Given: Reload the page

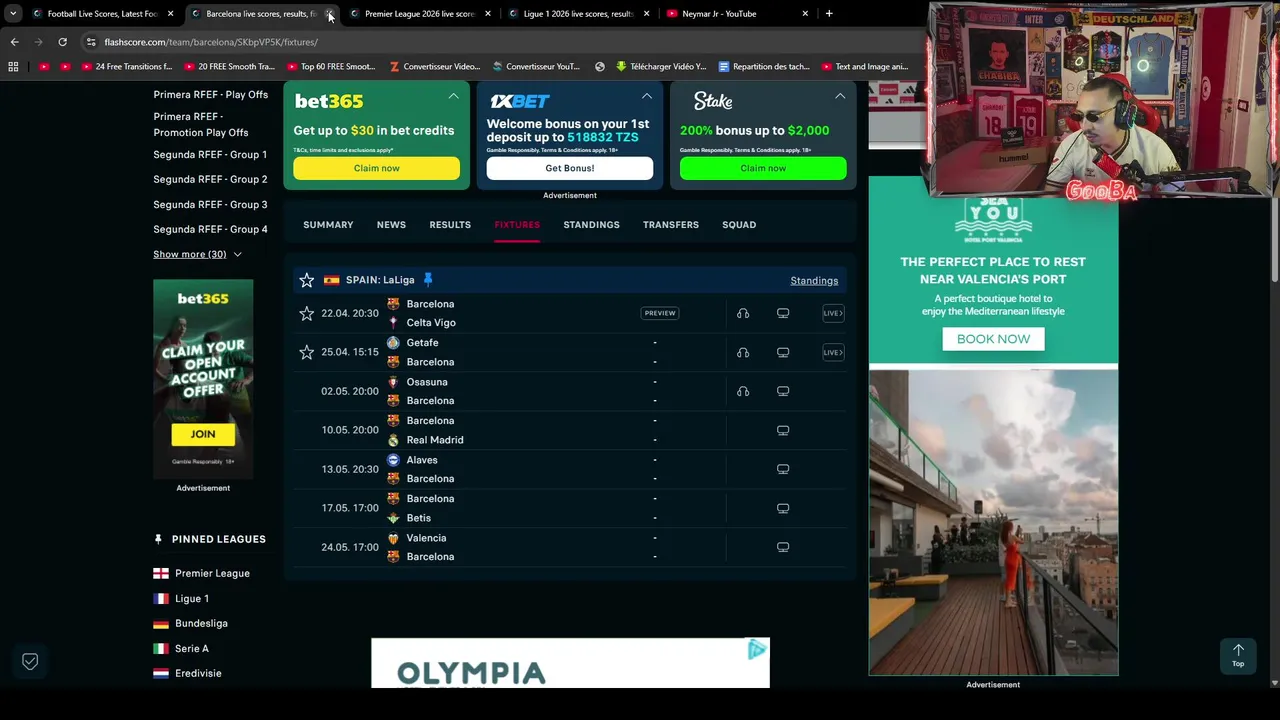Looking at the screenshot, I should pyautogui.click(x=62, y=42).
